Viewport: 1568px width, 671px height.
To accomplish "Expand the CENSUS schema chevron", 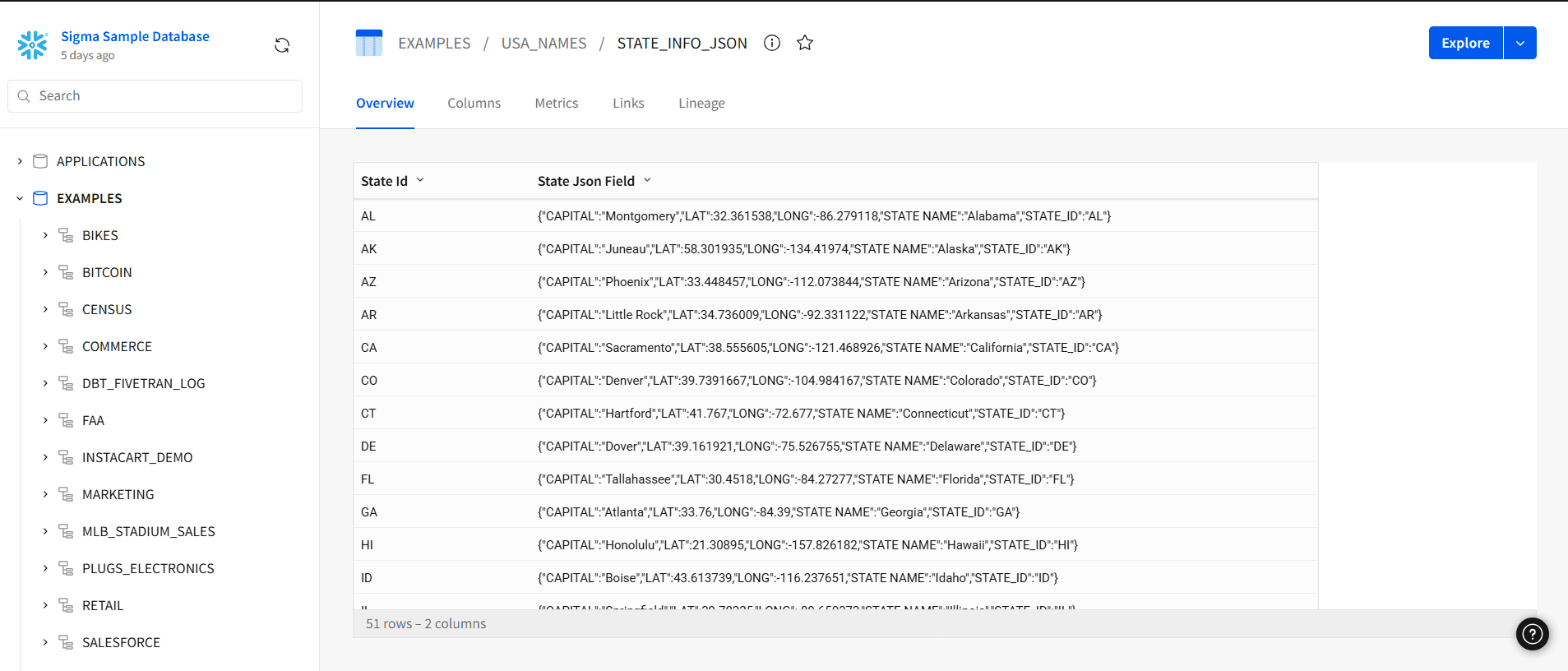I will tap(45, 309).
